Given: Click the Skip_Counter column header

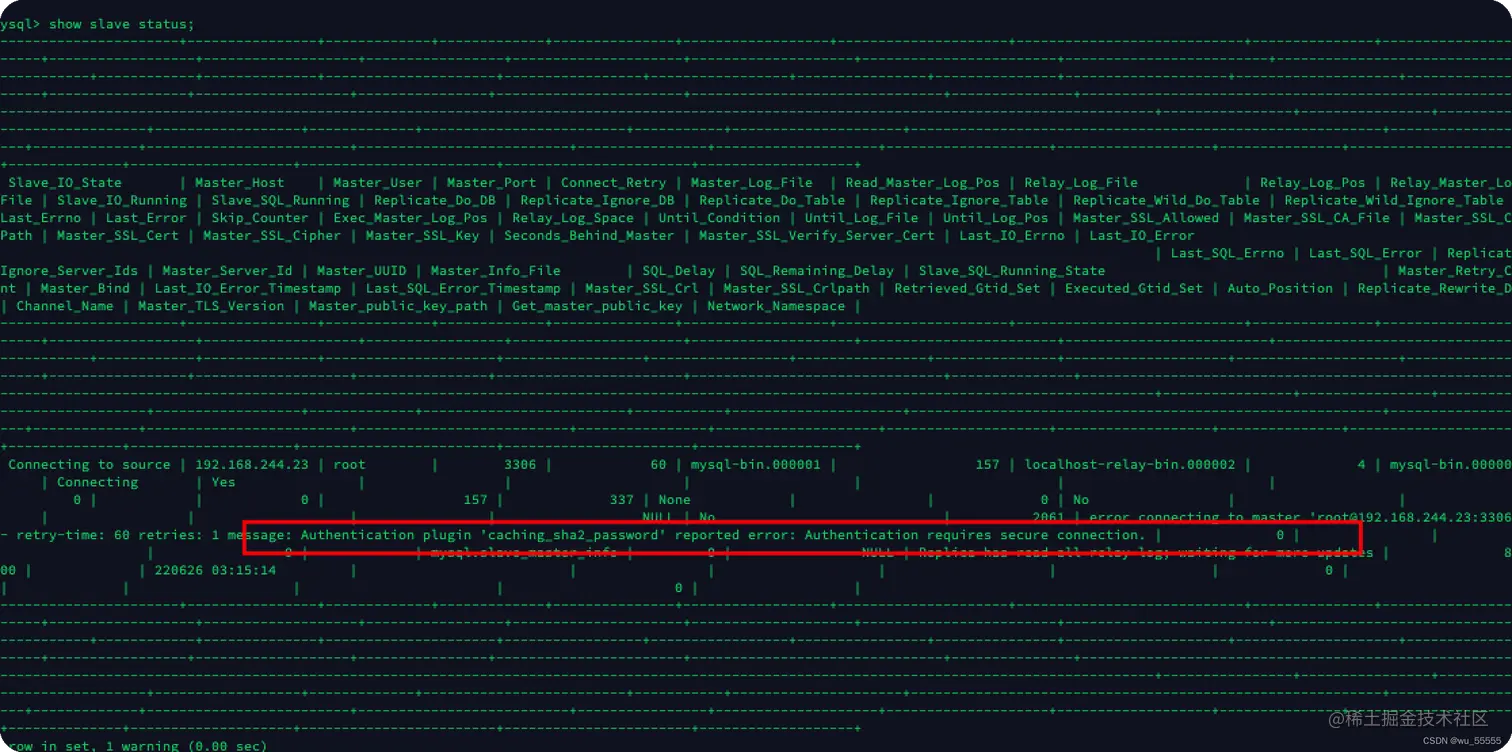Looking at the screenshot, I should coord(260,218).
